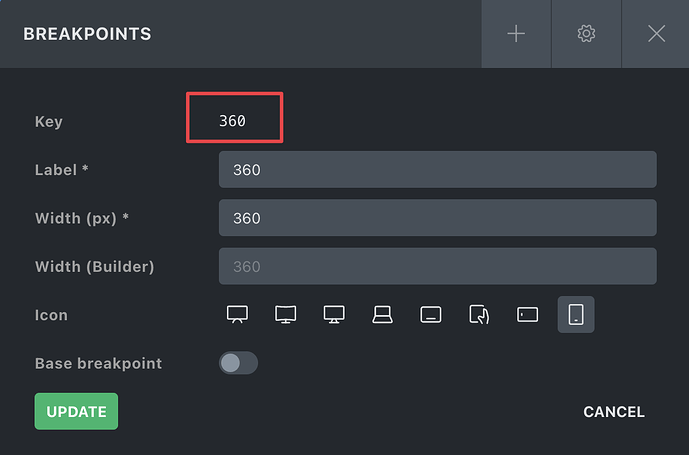This screenshot has height=455, width=689.
Task: Focus the Label input field
Action: (x=438, y=170)
